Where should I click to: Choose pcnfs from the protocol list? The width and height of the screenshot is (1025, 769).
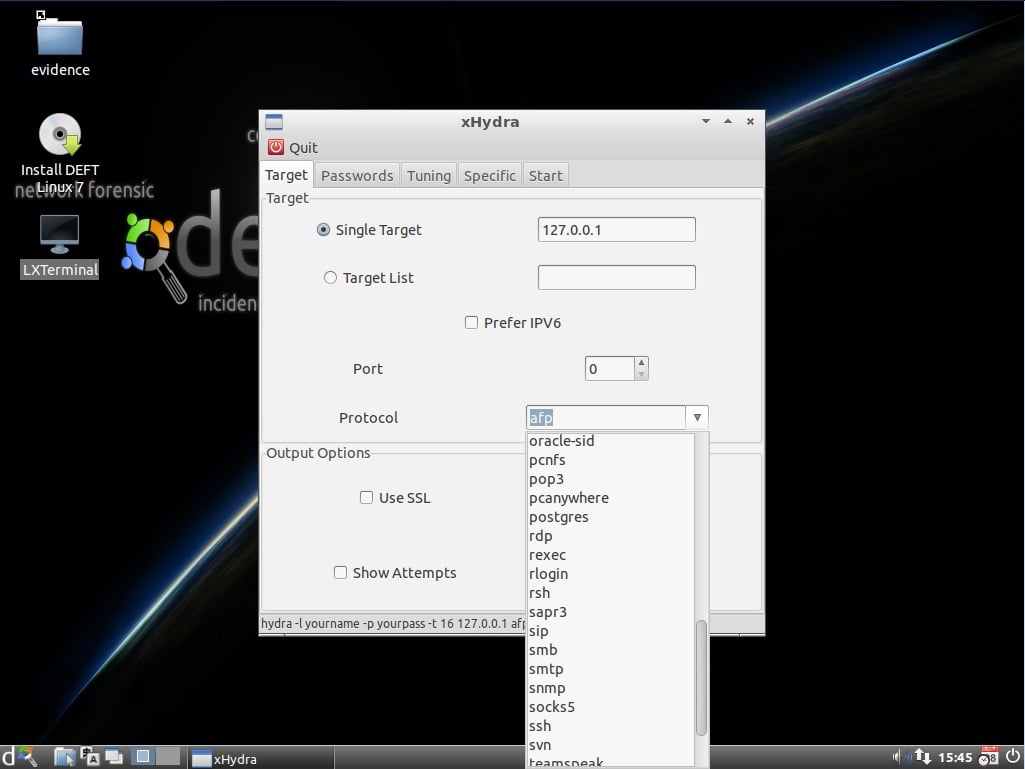pyautogui.click(x=611, y=460)
